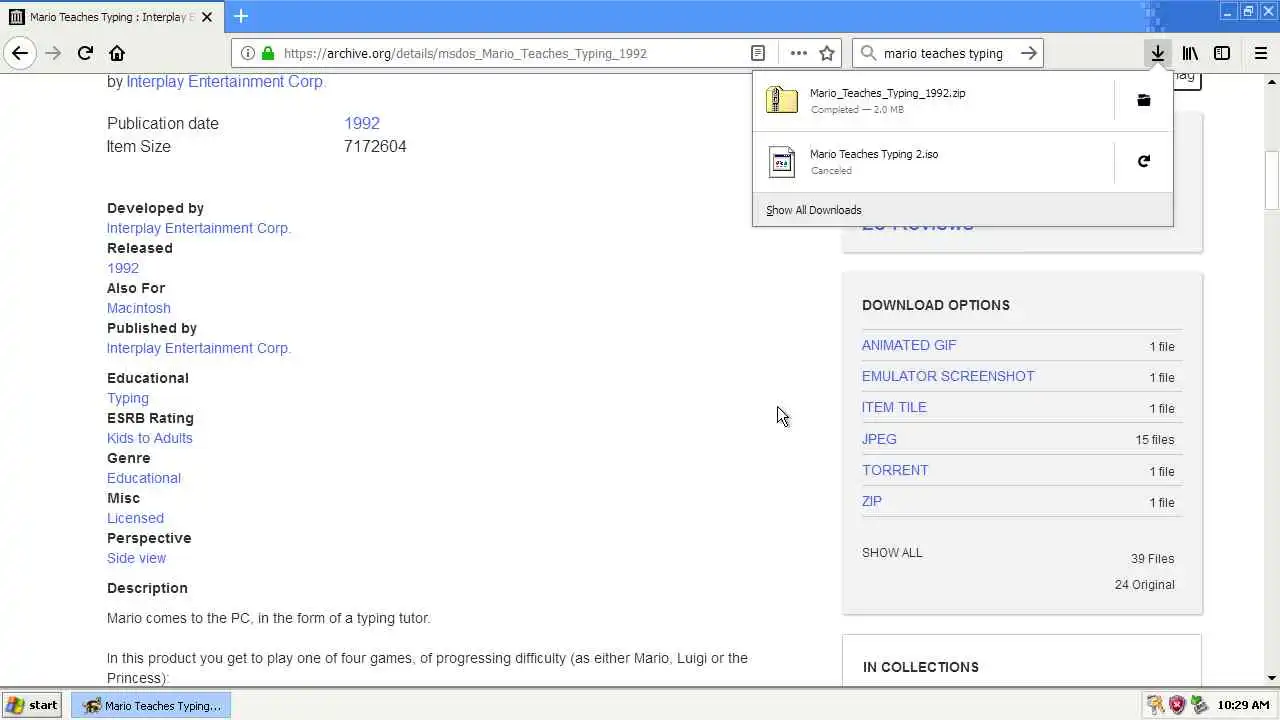Click the page vertical scrollbar thumb
This screenshot has height=720, width=1280.
(x=1271, y=180)
